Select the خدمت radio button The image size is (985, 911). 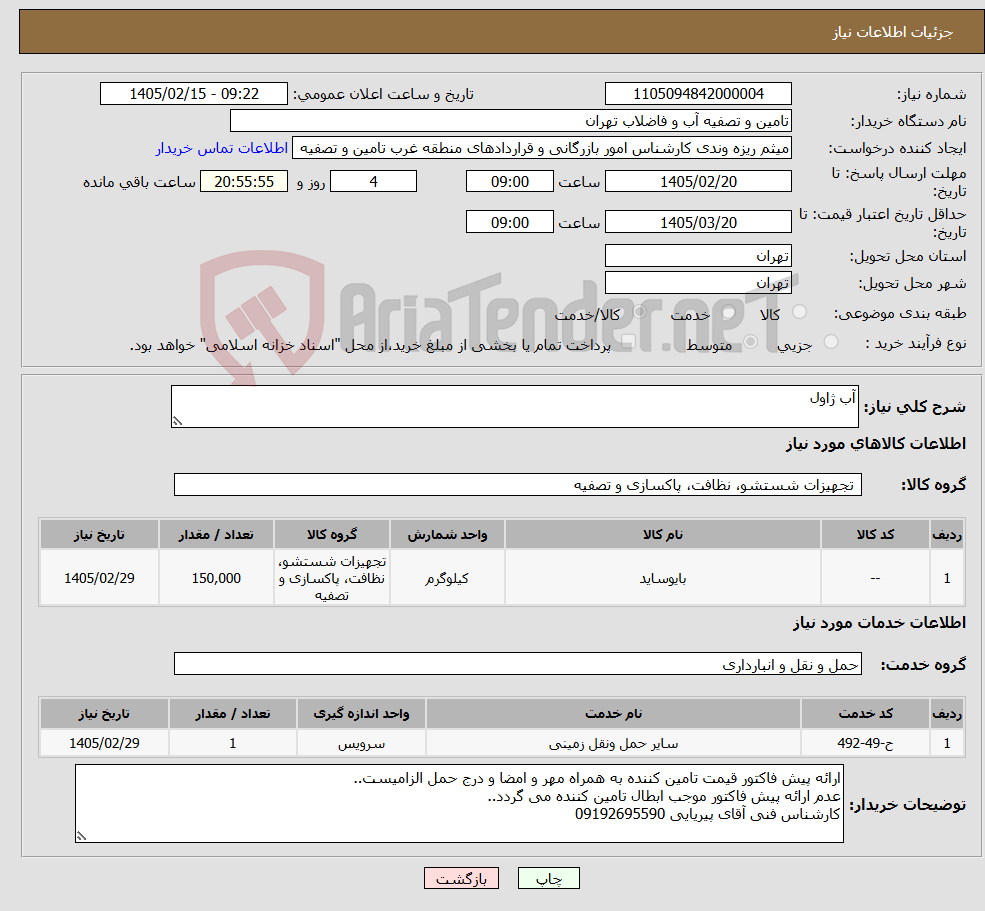[x=729, y=312]
